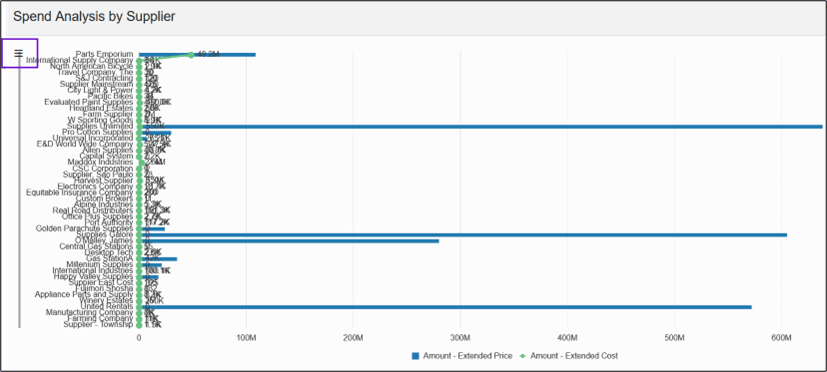Click the Supplier Mainstream label
Viewport: 827px width, 372px height.
click(97, 84)
